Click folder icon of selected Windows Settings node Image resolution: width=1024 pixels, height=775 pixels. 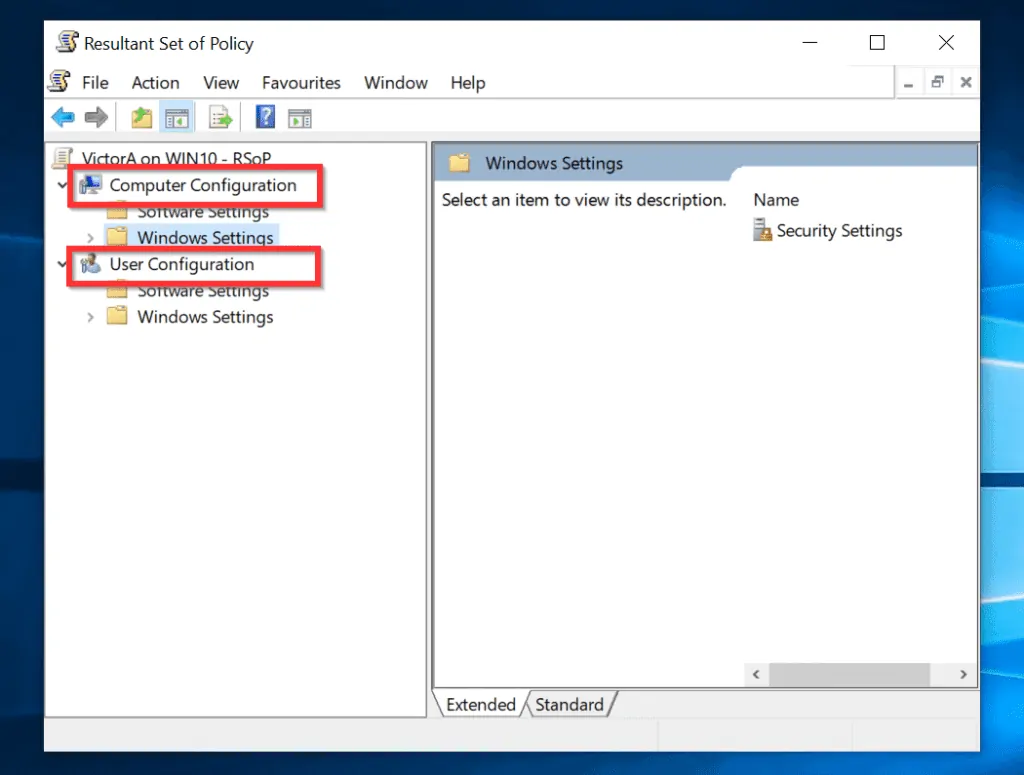[x=117, y=236]
